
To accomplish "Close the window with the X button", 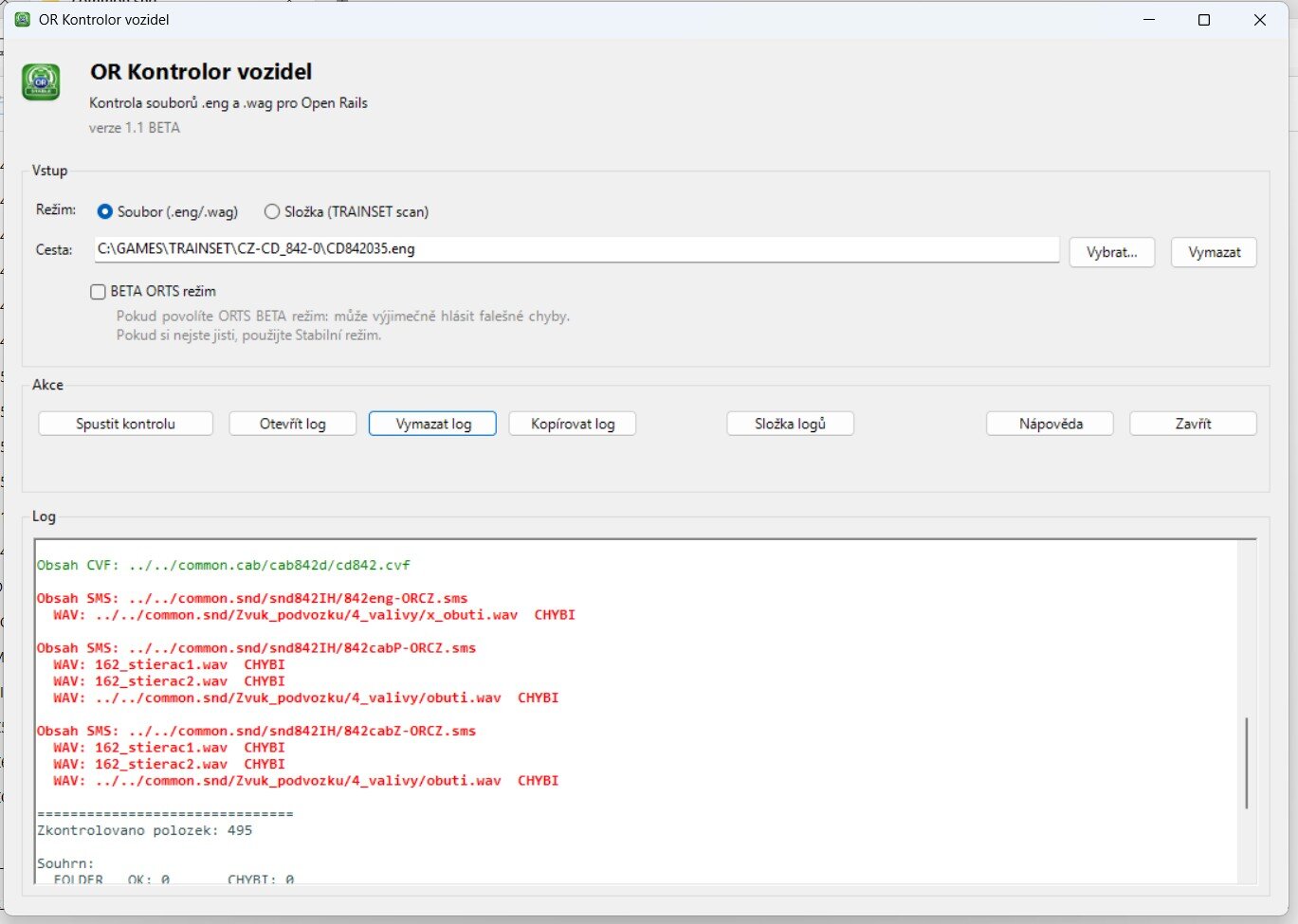I will [x=1259, y=20].
